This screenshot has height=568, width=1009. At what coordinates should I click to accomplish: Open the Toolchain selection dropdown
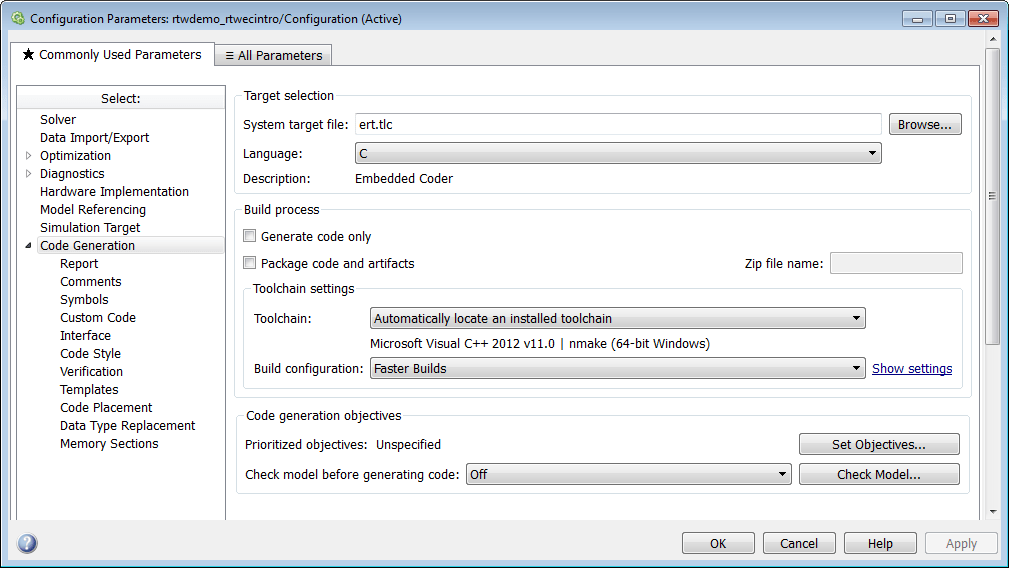[x=617, y=319]
